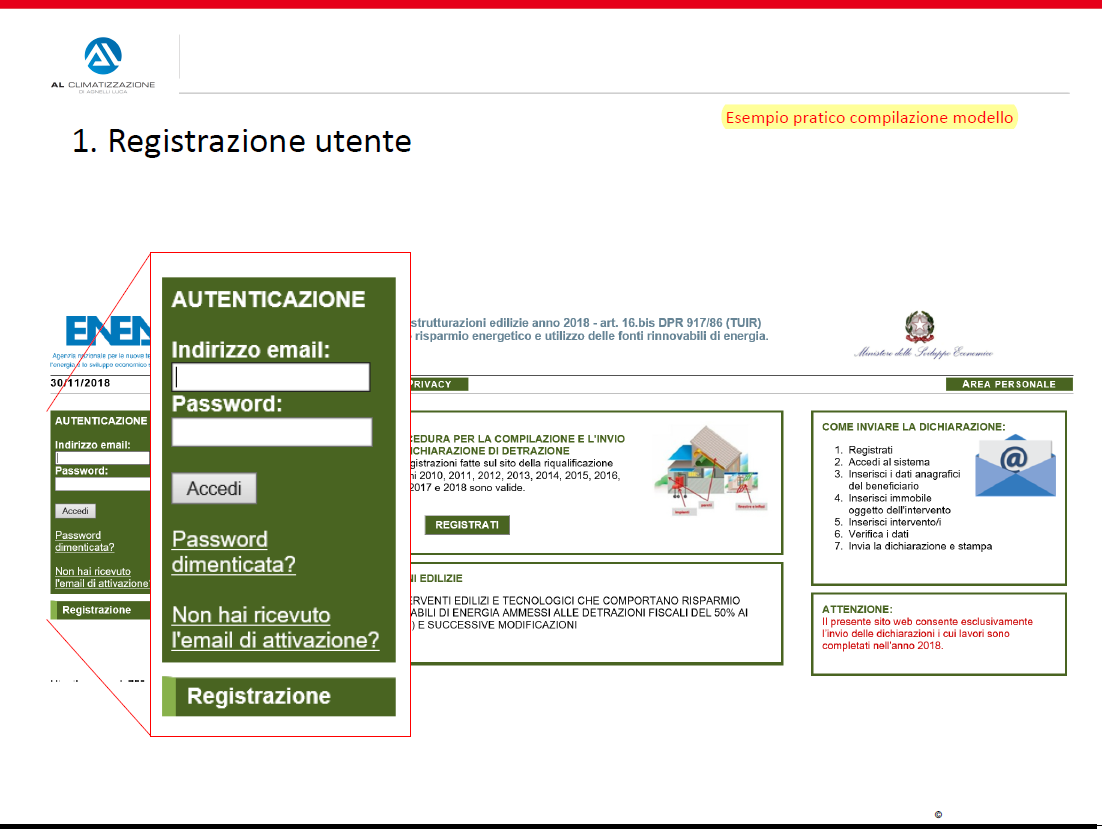The image size is (1102, 829).
Task: Focus the enlarged Password input field
Action: click(x=271, y=432)
